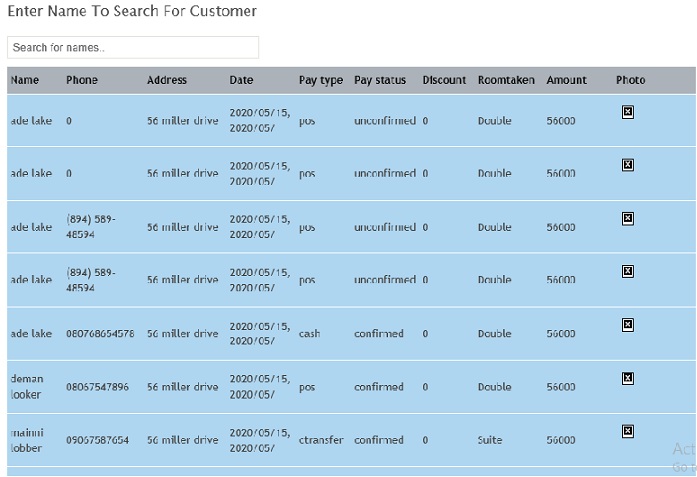Select phone number 09067587654 cell
The height and width of the screenshot is (477, 697).
tap(97, 440)
